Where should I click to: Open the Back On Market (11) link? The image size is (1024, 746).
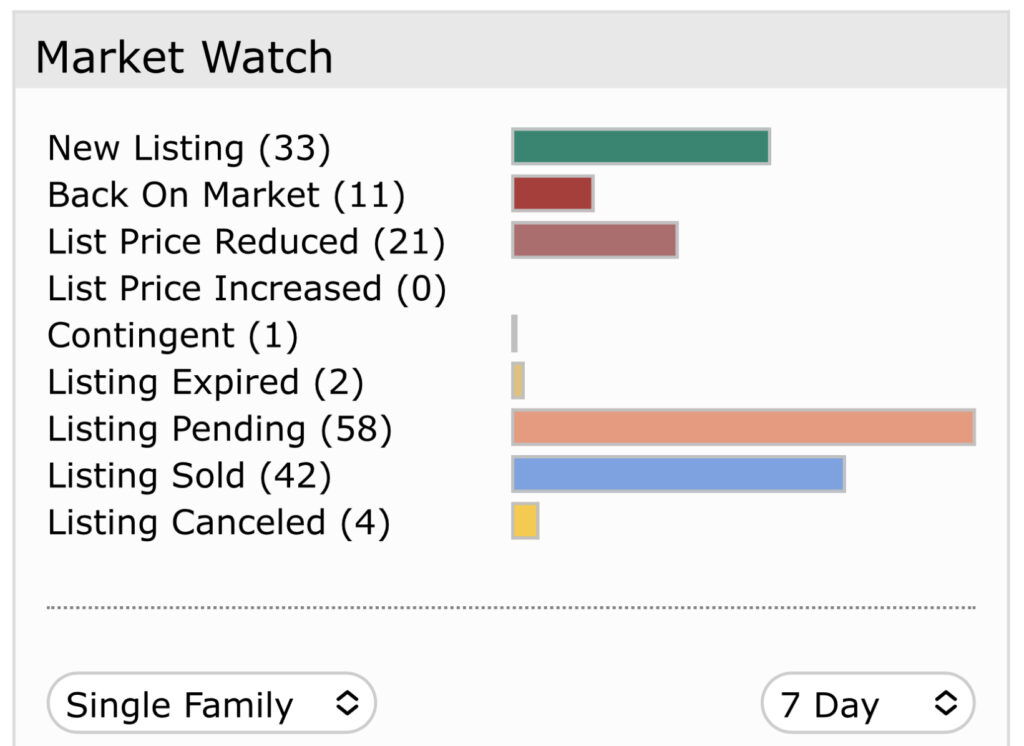pos(226,195)
